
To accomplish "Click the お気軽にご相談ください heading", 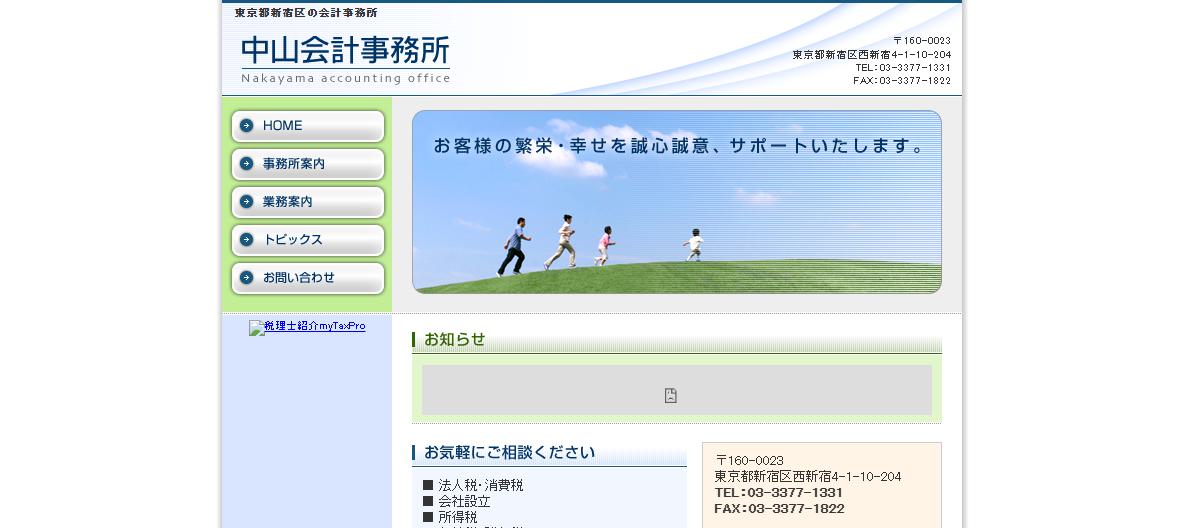I will (510, 452).
